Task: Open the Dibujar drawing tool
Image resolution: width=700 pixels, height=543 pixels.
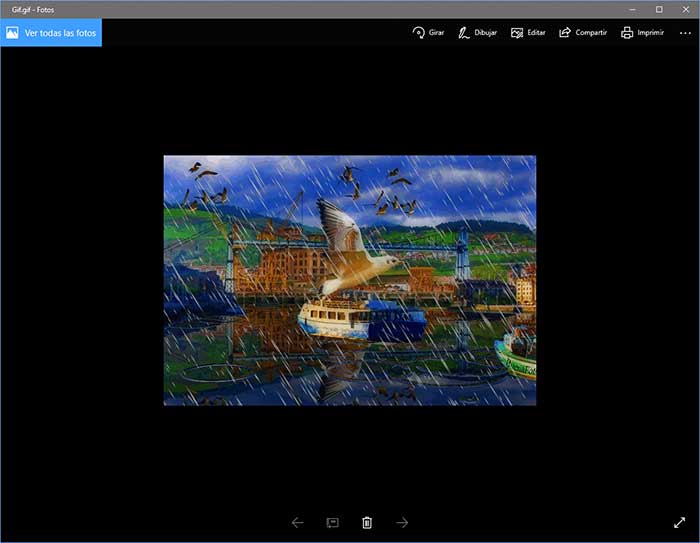Action: (x=477, y=33)
